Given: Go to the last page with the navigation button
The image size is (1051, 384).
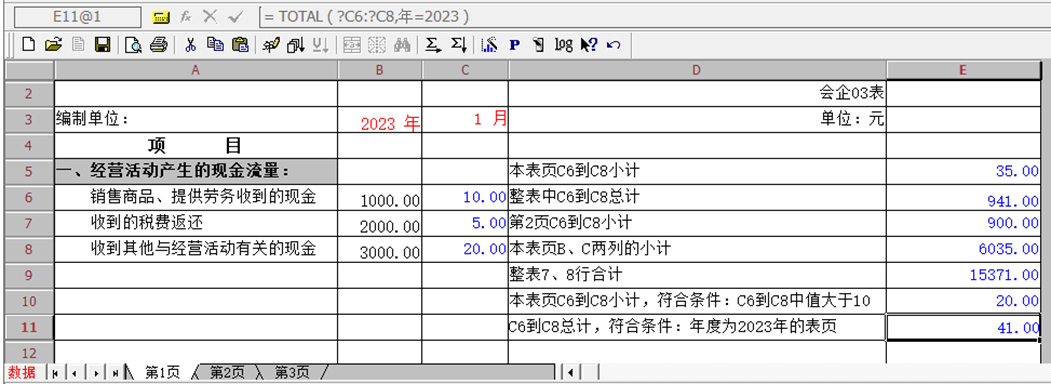Looking at the screenshot, I should click(x=115, y=372).
